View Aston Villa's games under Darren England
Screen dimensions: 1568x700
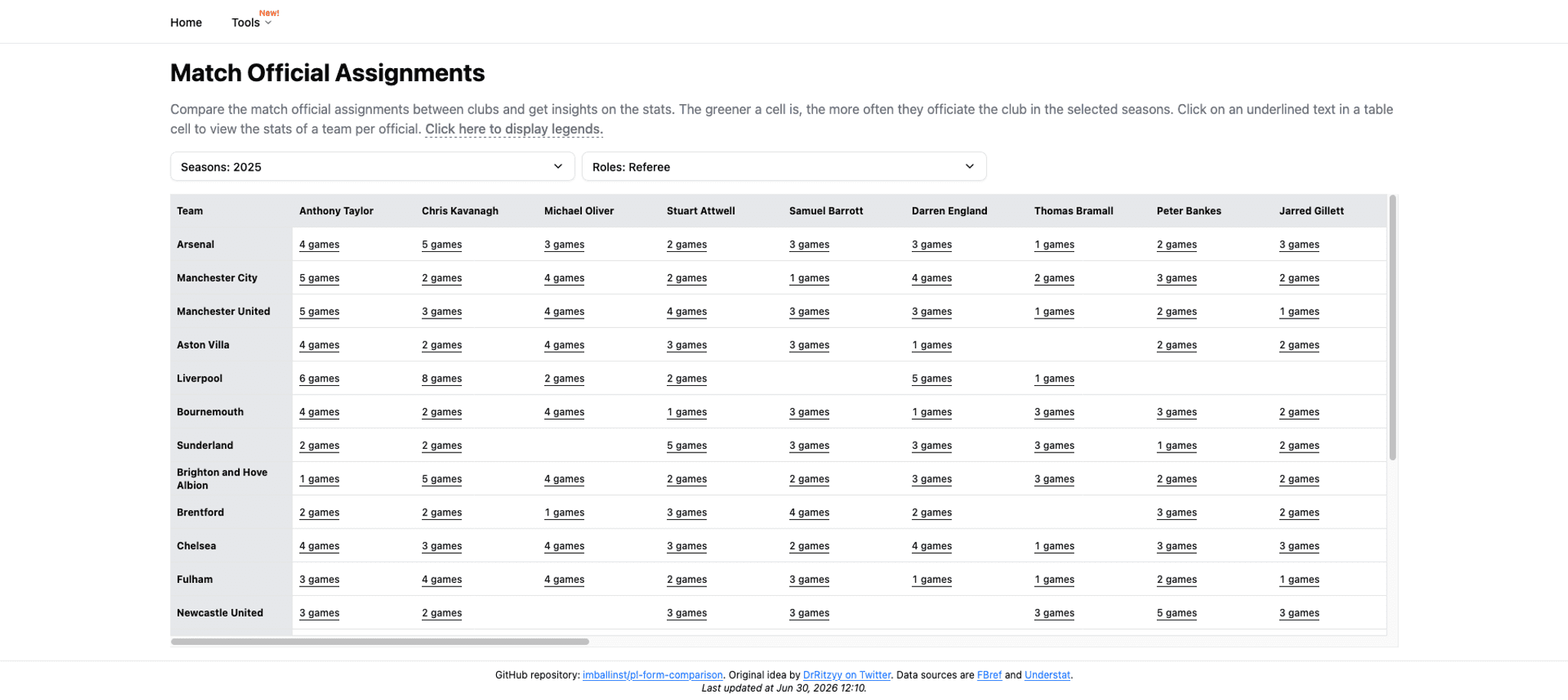click(x=932, y=345)
